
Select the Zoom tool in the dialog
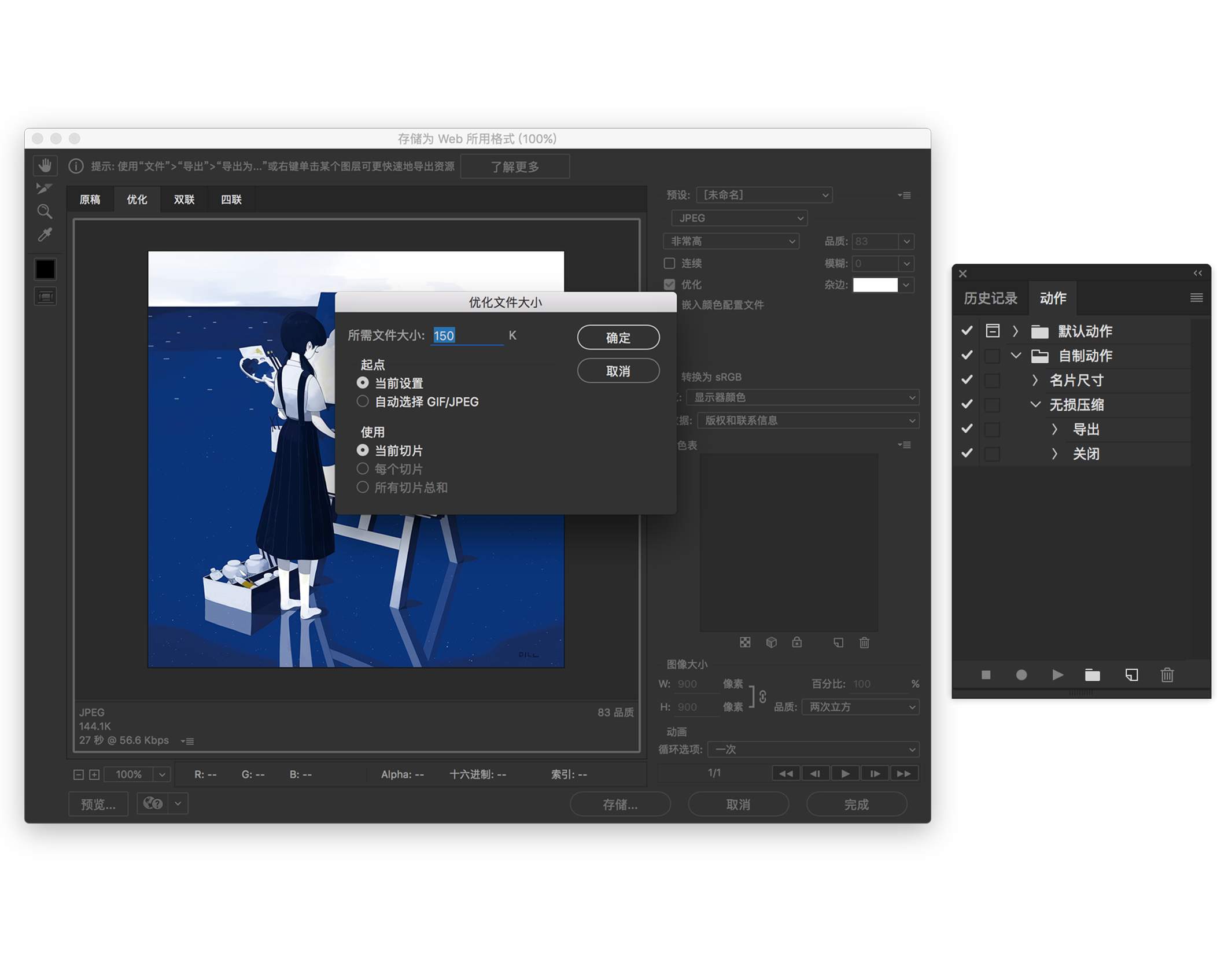[x=45, y=212]
